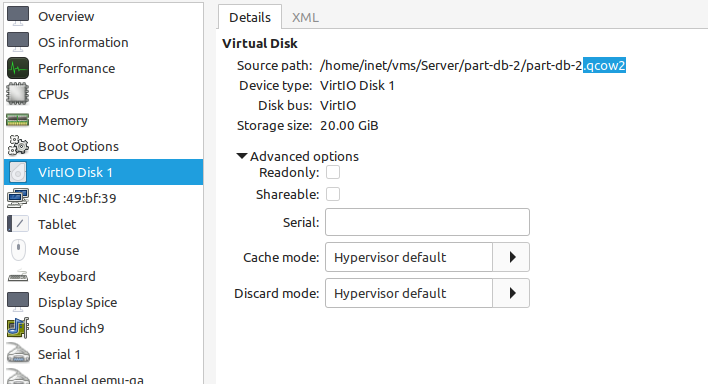Open the Overview monitor icon

point(18,16)
